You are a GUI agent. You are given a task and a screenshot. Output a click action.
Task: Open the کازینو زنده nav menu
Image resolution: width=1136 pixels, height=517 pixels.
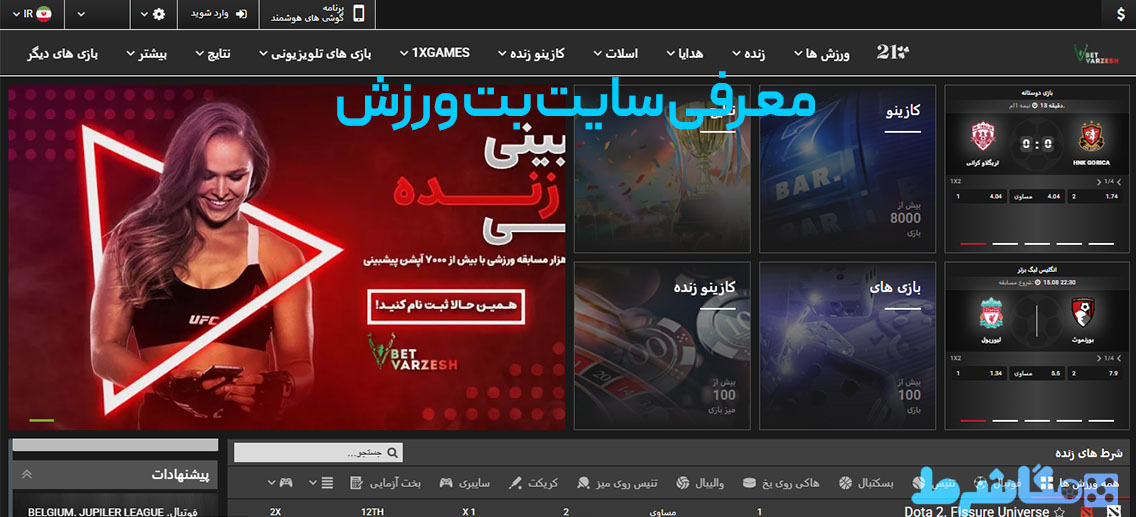coord(532,54)
